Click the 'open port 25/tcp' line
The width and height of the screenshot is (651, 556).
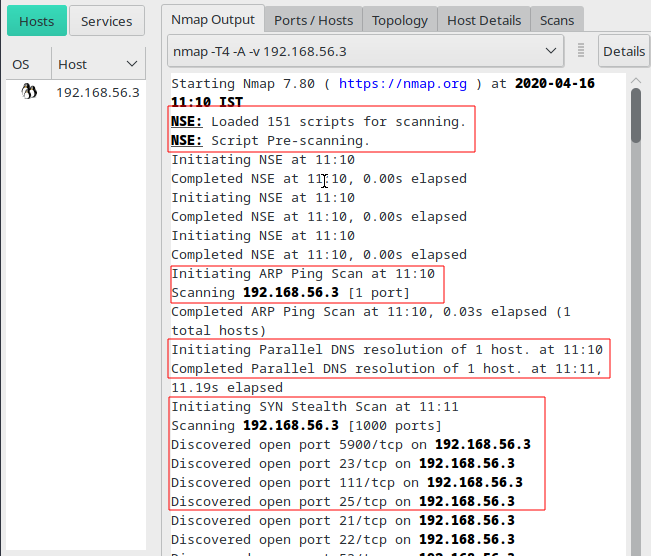343,502
